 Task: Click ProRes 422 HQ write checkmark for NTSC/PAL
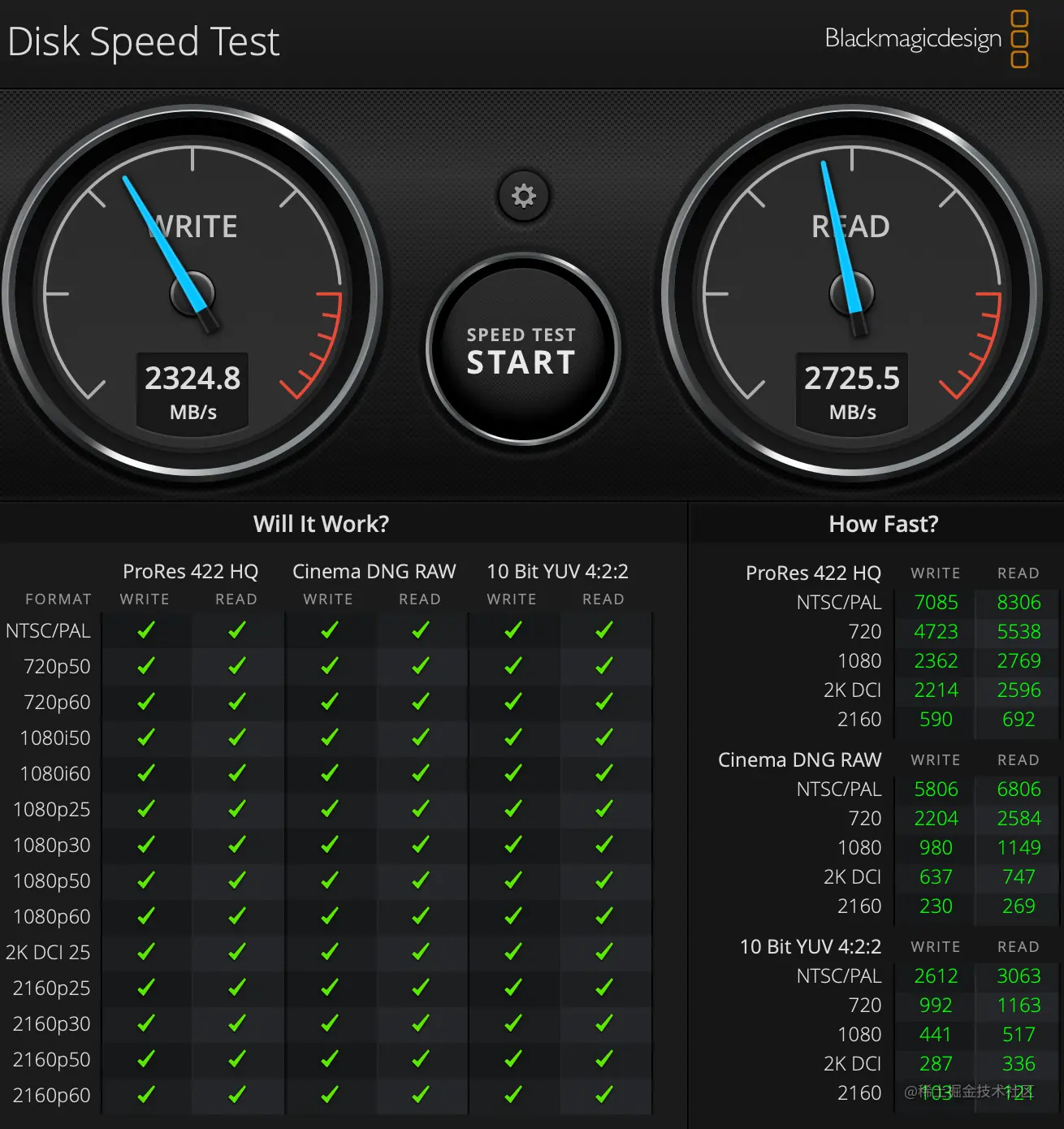(146, 630)
